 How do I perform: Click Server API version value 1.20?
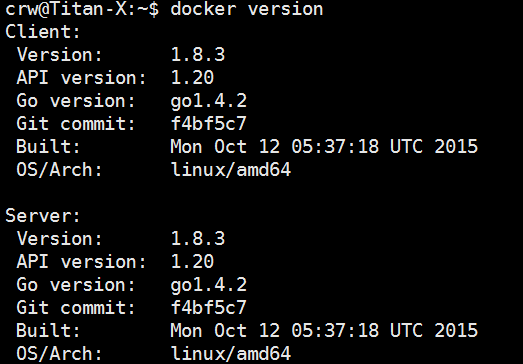tap(192, 262)
